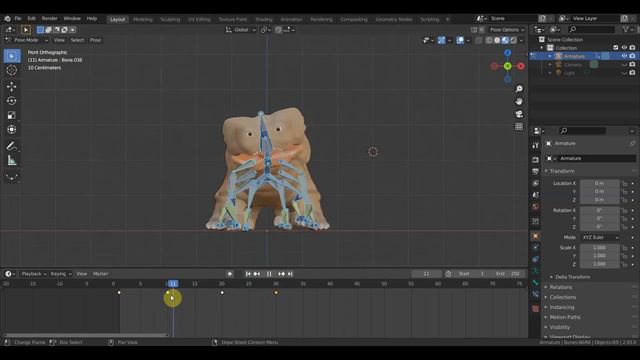Open the World properties tab
Screen dimensions: 640x360
tap(536, 207)
